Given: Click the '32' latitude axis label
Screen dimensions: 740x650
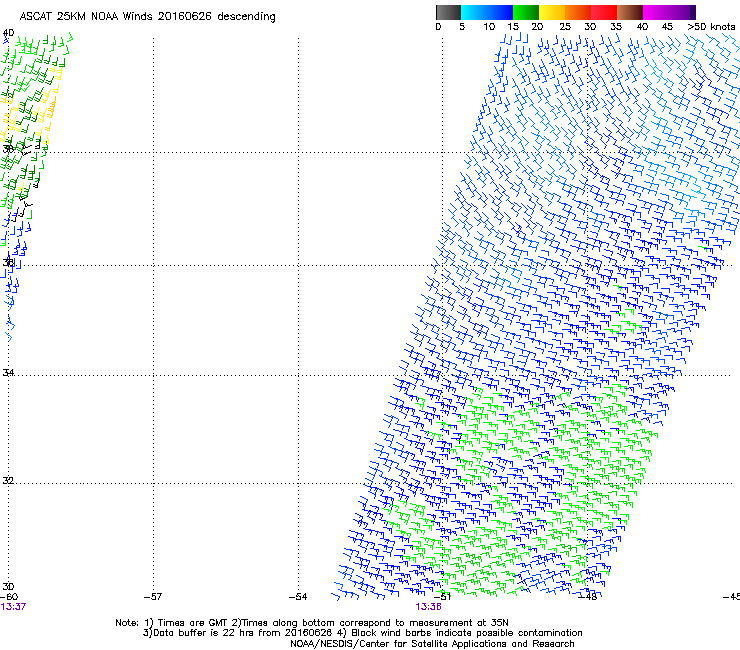Looking at the screenshot, I should pyautogui.click(x=8, y=481).
